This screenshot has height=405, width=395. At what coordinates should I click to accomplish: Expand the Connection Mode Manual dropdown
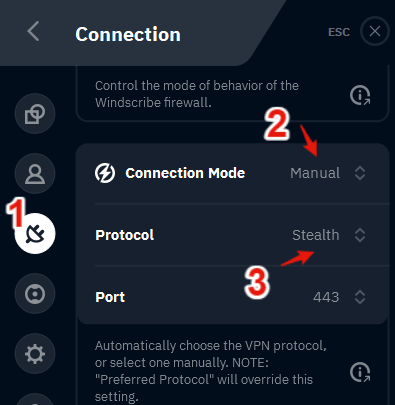[x=328, y=173]
